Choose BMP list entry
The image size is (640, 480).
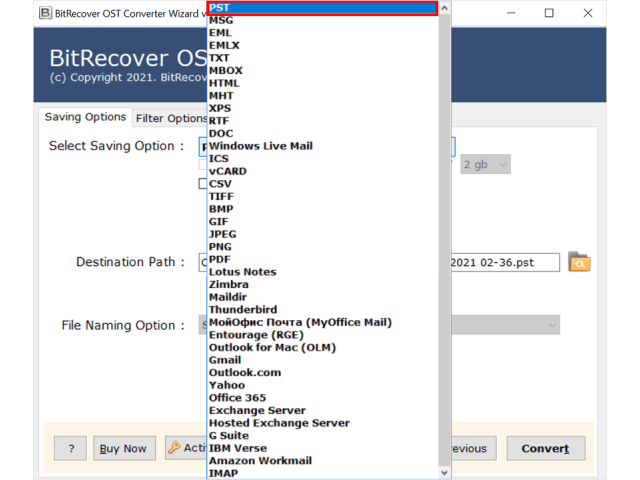coord(322,209)
